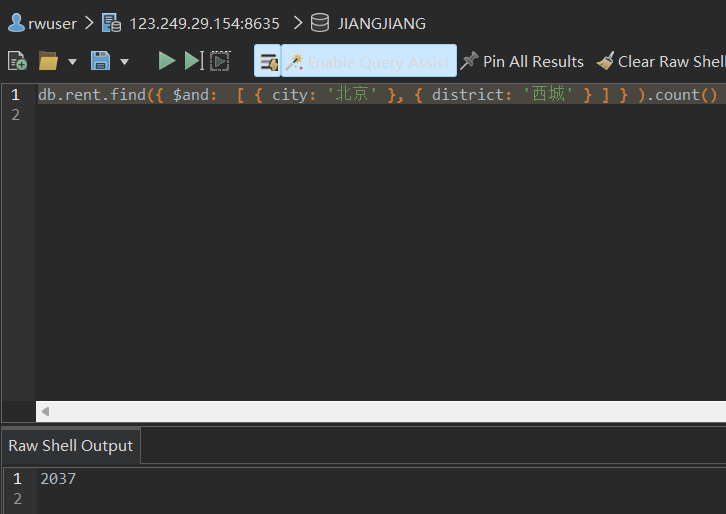This screenshot has height=514, width=726.
Task: Toggle the Enable Query Assist button
Action: coord(369,61)
